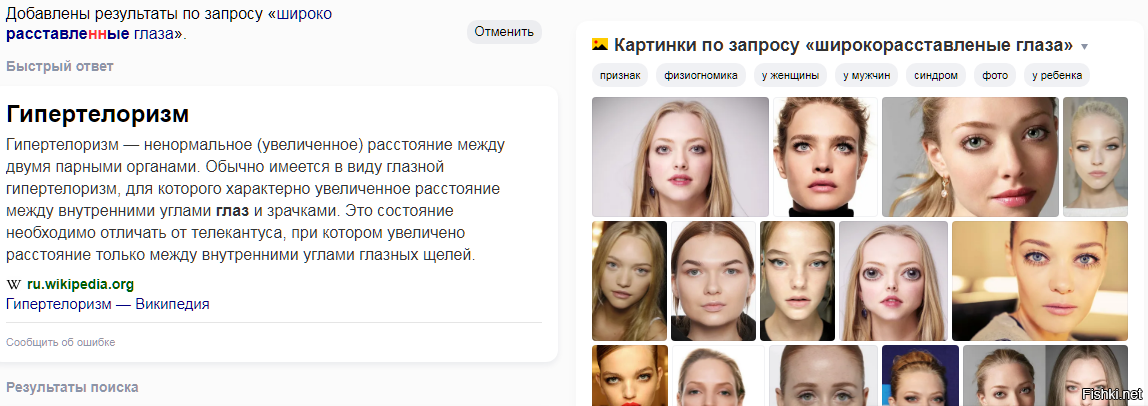
Task: Open the Гипертелоризм — Википедия link
Action: pyautogui.click(x=108, y=304)
